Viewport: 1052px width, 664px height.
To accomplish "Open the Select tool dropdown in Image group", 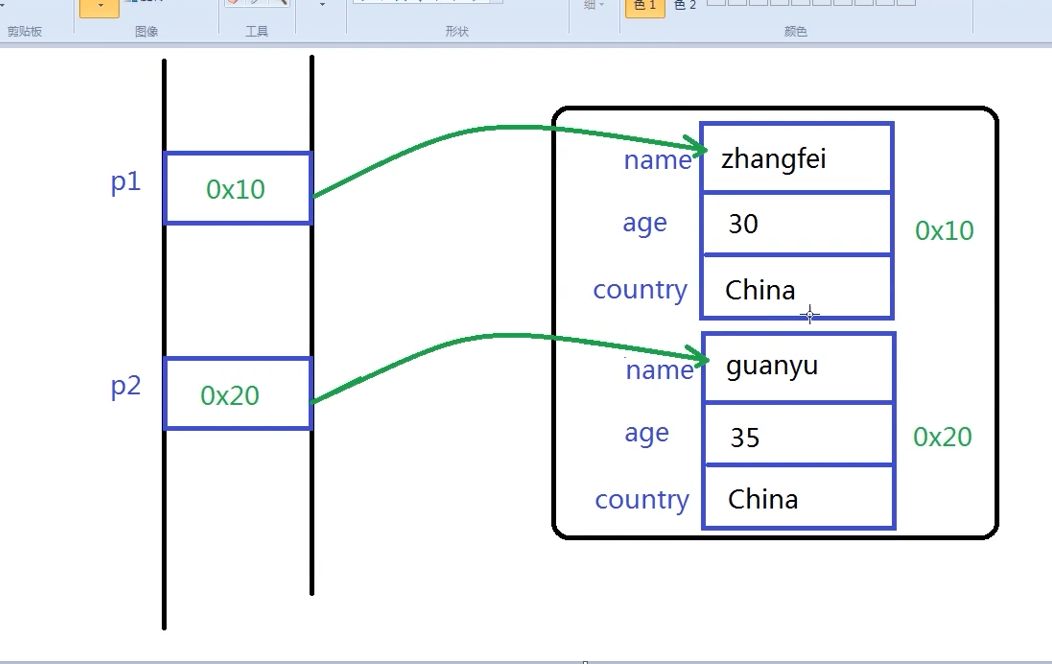I will 99,7.
